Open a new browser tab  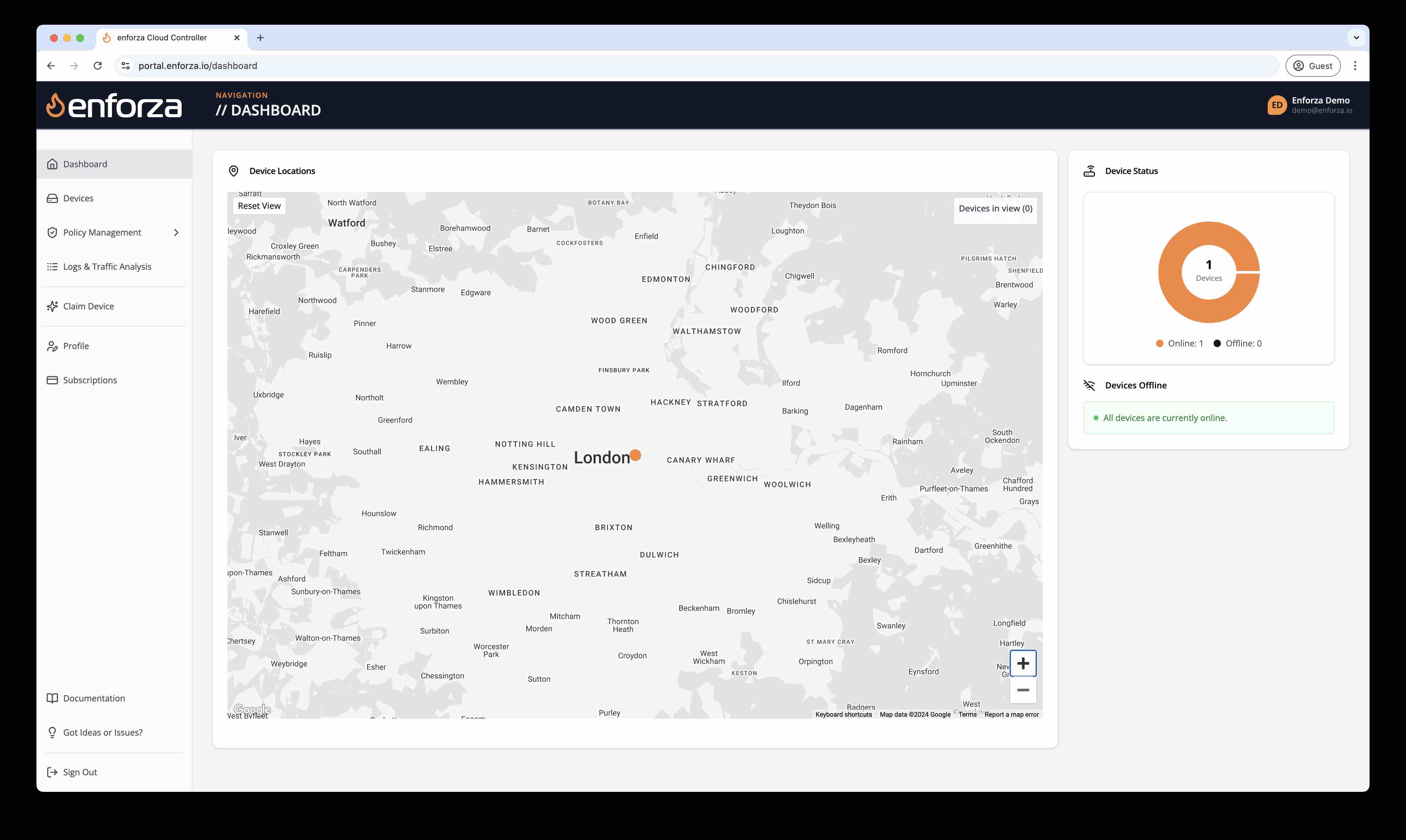click(x=260, y=38)
